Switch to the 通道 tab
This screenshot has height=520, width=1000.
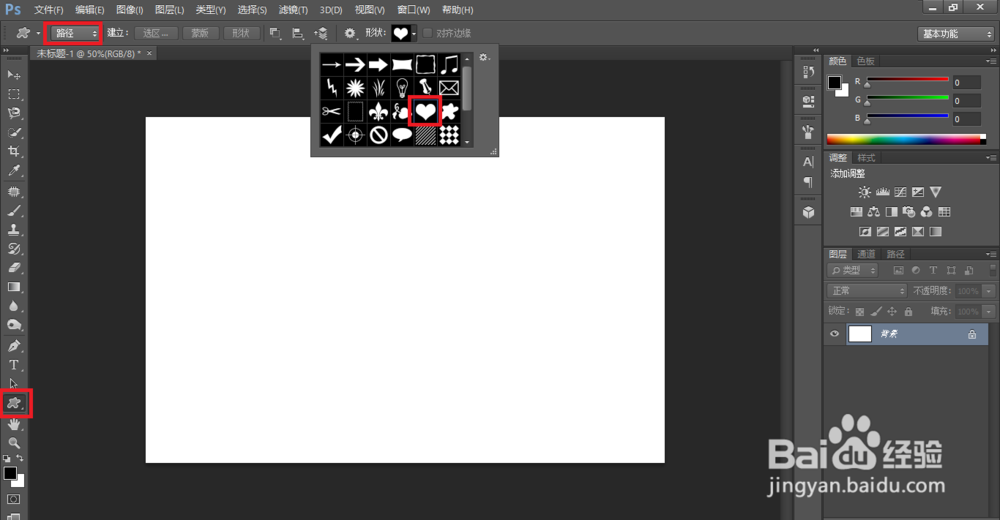tap(865, 254)
